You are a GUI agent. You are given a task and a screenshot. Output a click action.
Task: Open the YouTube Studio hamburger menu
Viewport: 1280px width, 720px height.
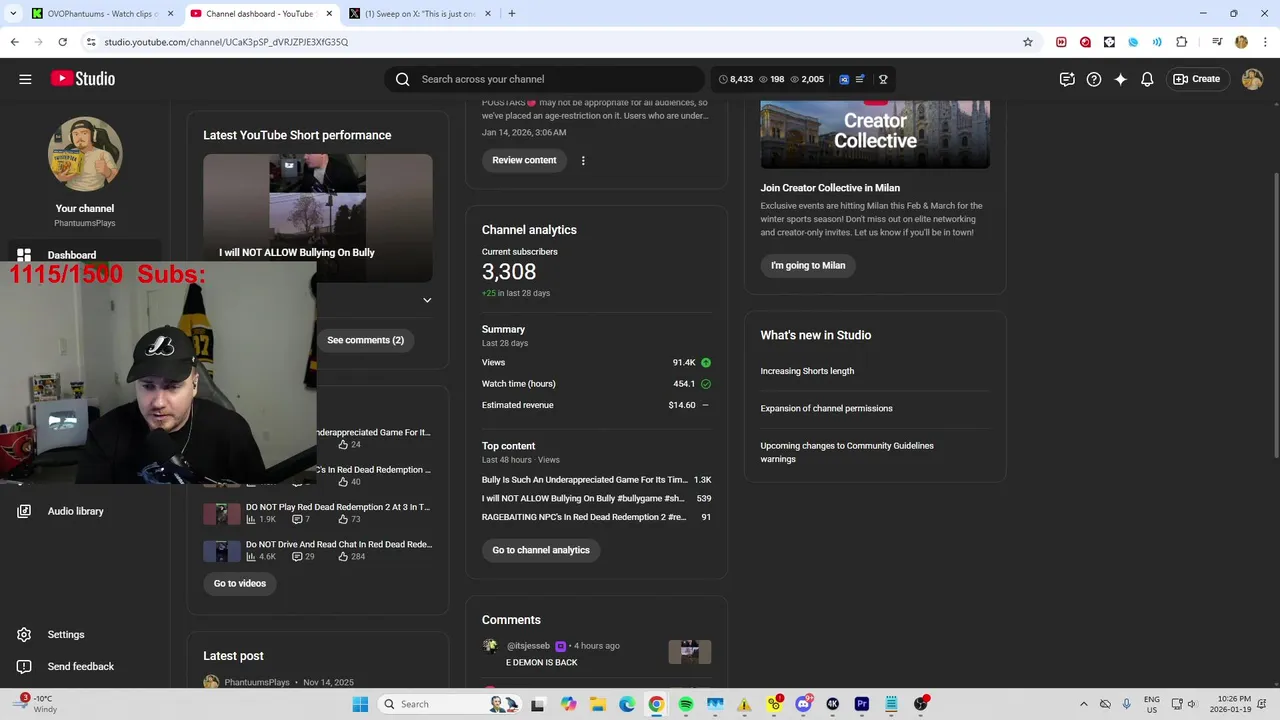point(25,79)
